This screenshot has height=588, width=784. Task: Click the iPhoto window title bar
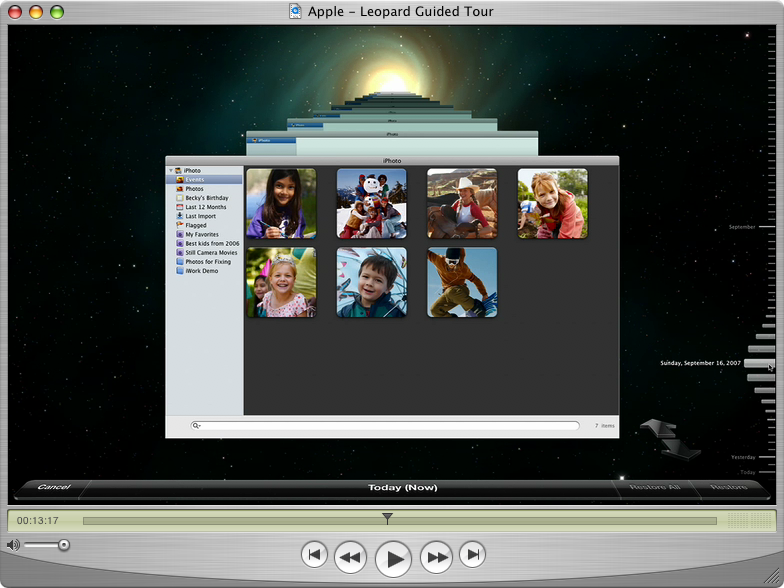coord(392,160)
